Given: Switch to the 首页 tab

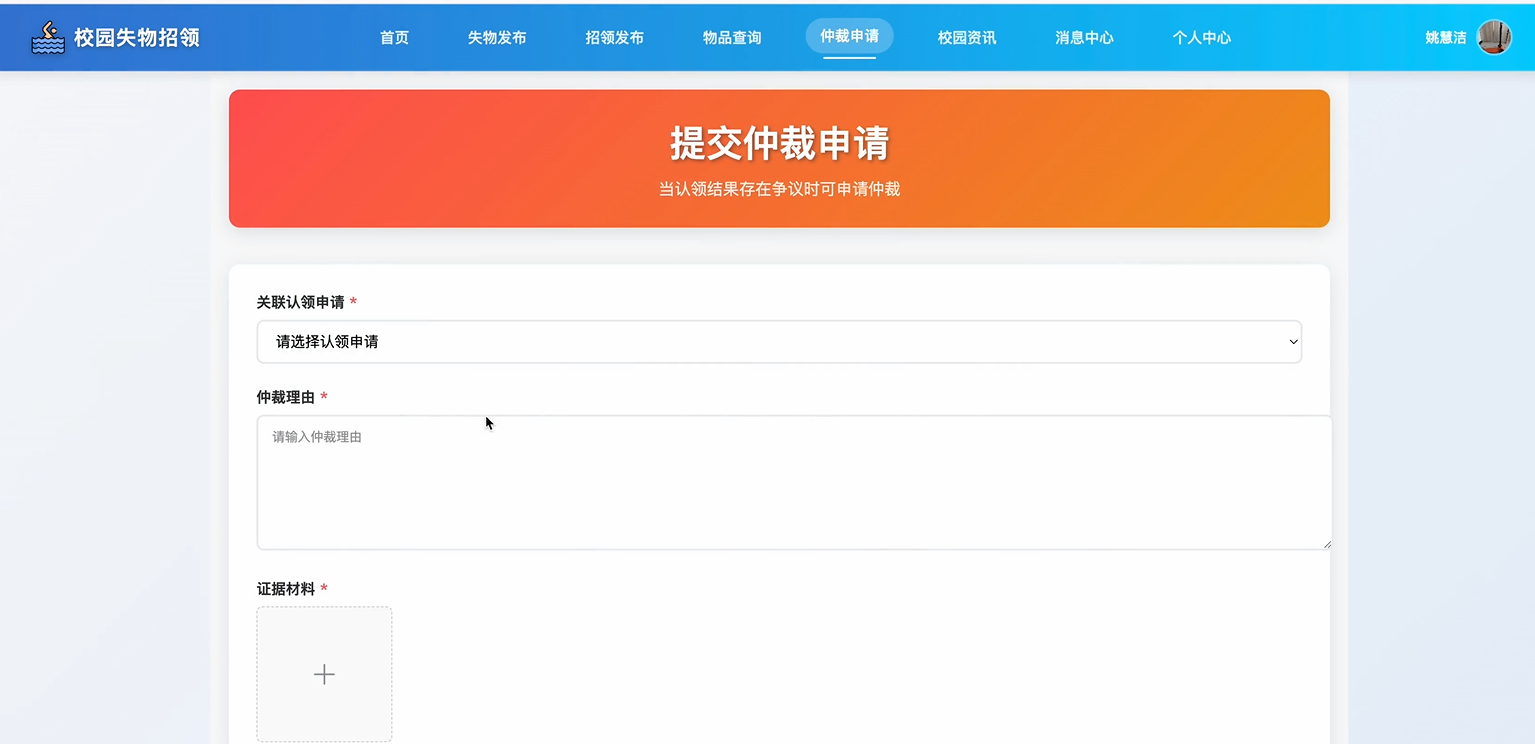Looking at the screenshot, I should click(x=394, y=36).
